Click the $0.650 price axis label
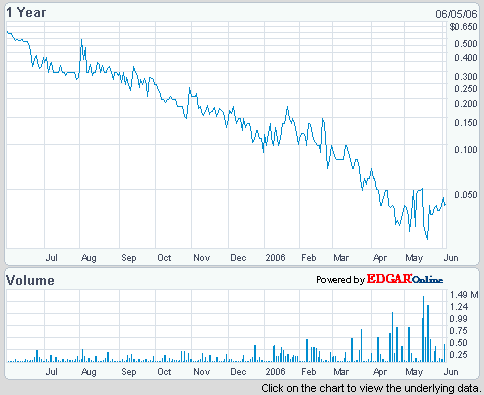Image resolution: width=484 pixels, height=395 pixels. tap(463, 27)
